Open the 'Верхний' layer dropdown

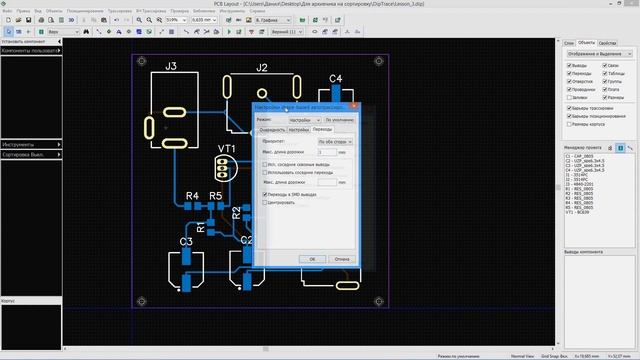(x=287, y=31)
